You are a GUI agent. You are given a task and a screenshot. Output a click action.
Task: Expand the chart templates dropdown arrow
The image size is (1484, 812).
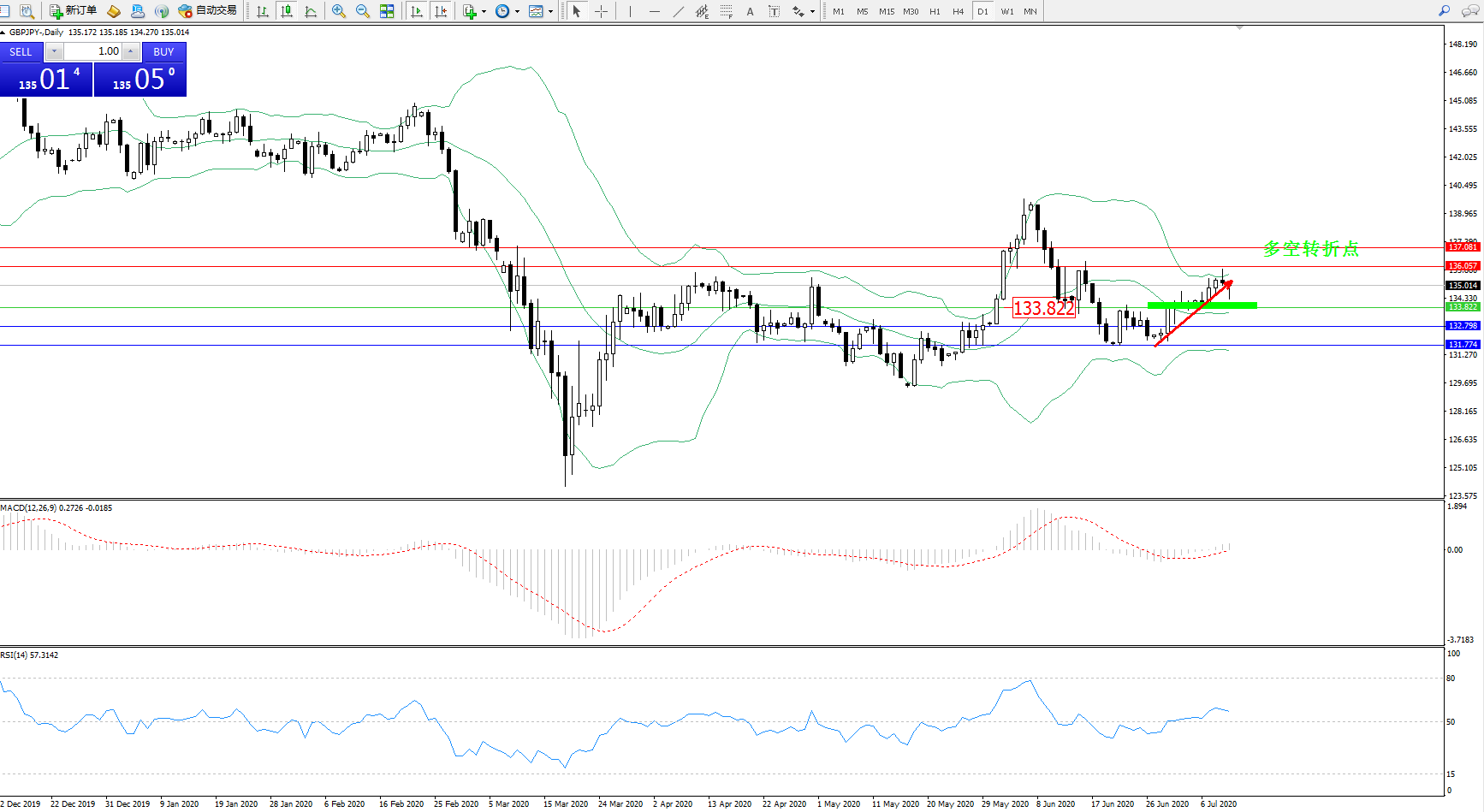tap(550, 12)
